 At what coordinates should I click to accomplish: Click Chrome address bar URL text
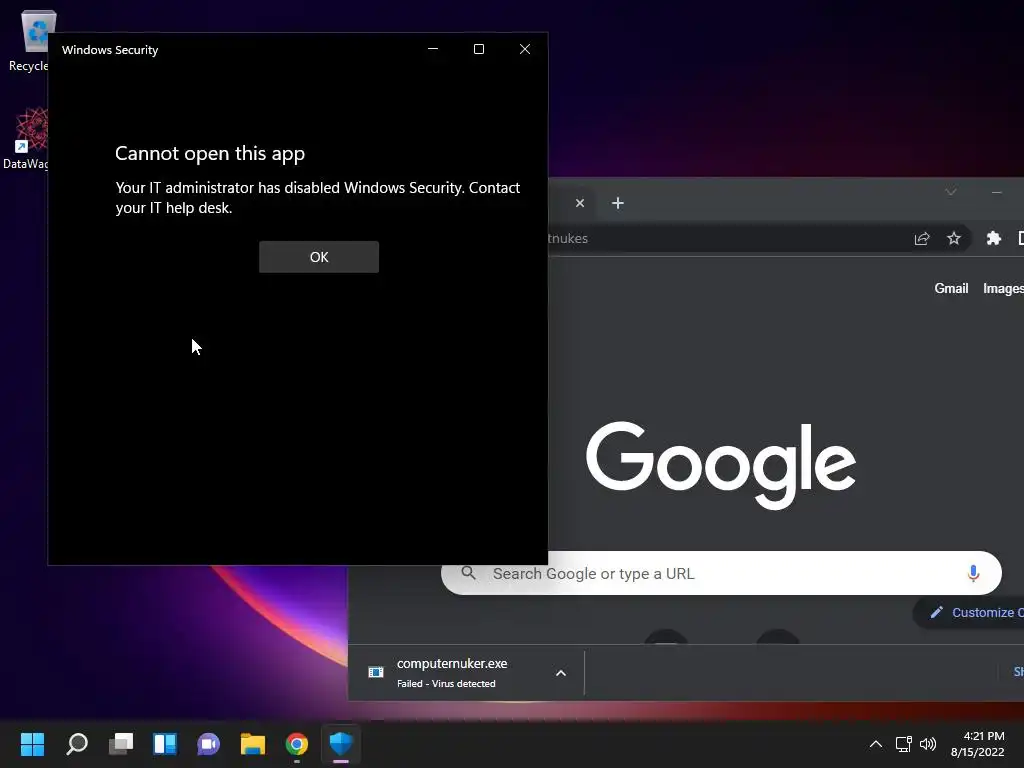click(x=568, y=238)
